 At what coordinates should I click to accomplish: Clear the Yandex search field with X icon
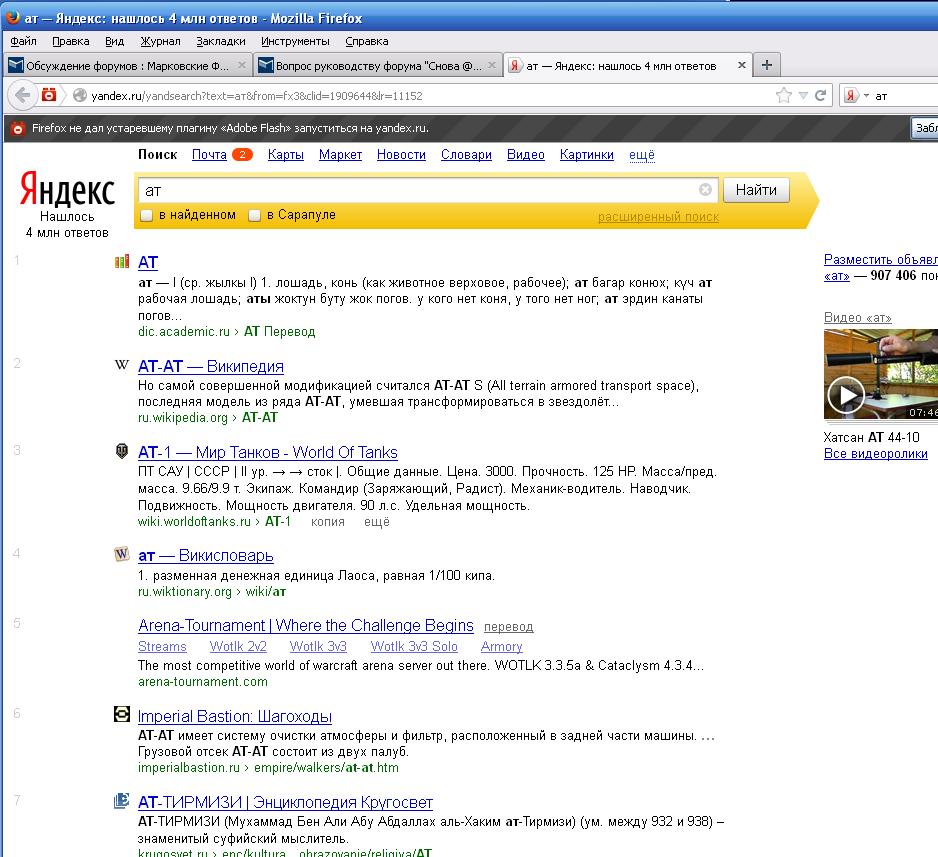705,190
